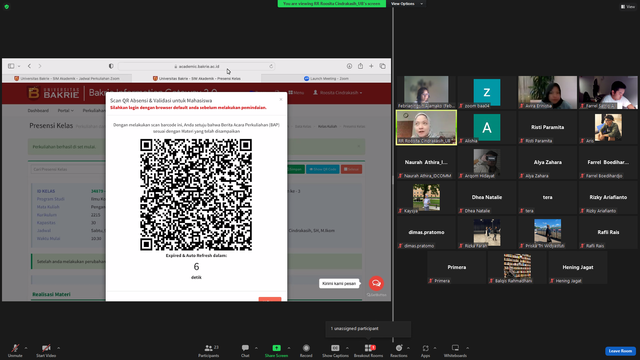The image size is (640, 360).
Task: Click the academic.bakrie.ac.id address bar
Action: pos(196,66)
